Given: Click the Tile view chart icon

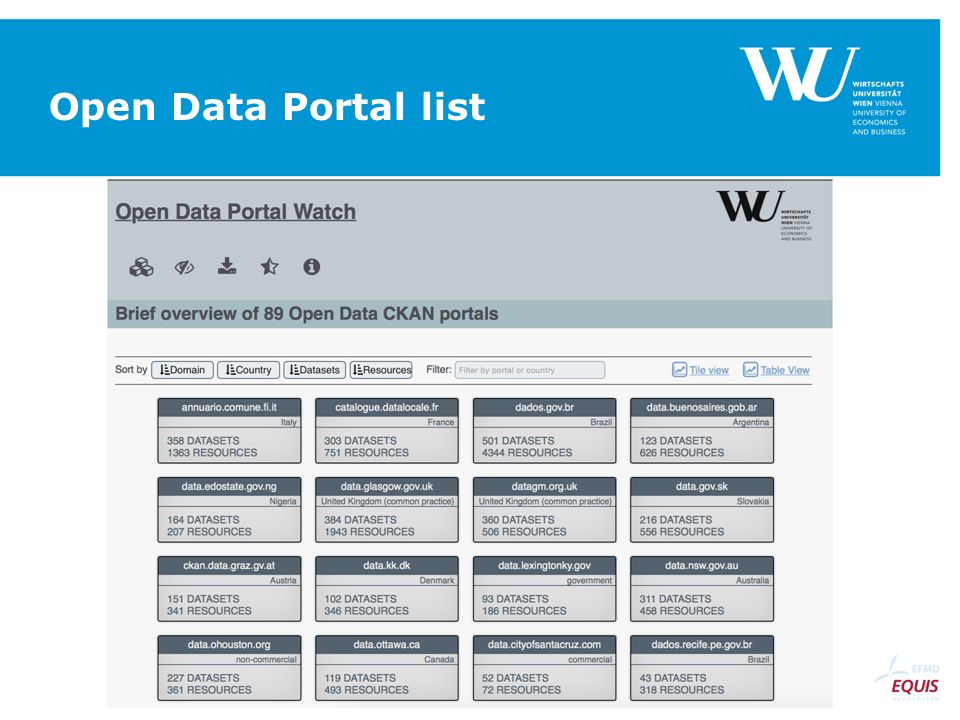Looking at the screenshot, I should coord(680,370).
